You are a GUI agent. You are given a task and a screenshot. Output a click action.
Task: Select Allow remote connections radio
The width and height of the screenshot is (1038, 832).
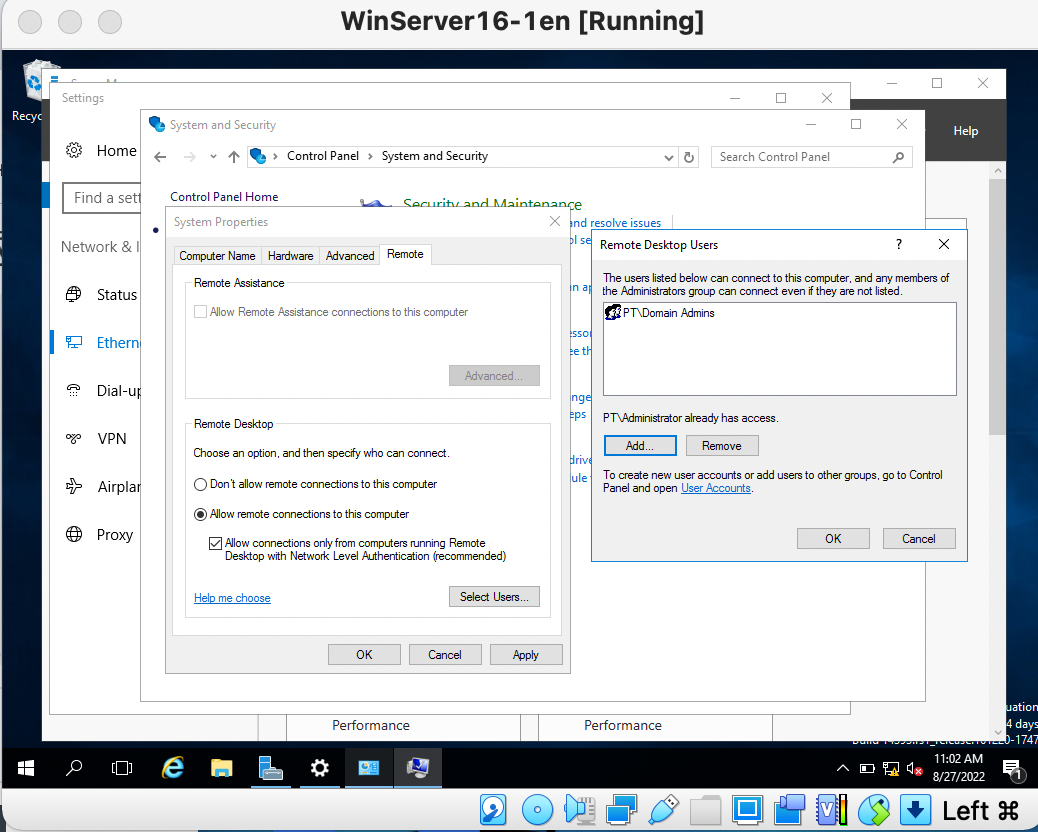pos(200,514)
